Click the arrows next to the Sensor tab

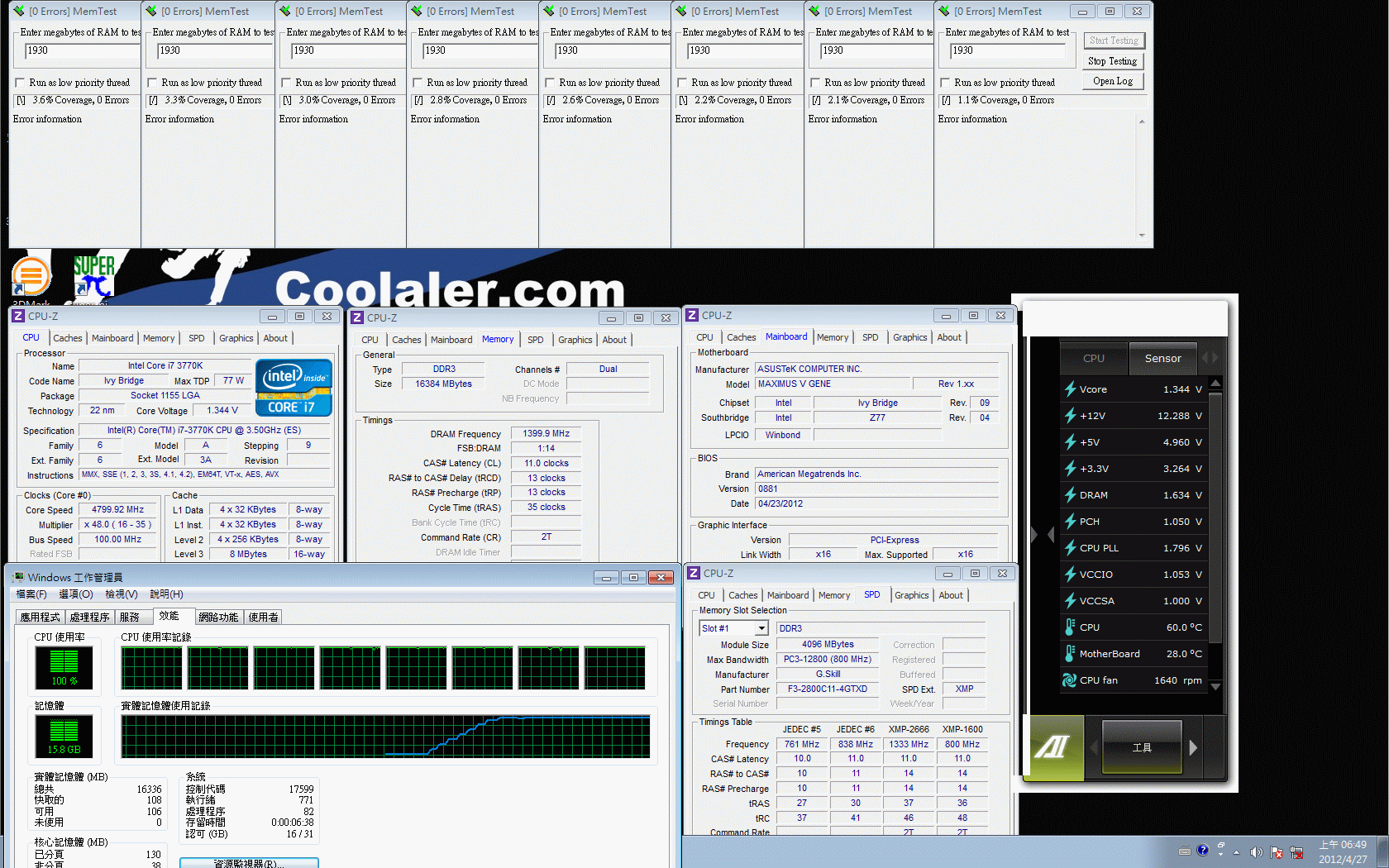tap(1210, 358)
